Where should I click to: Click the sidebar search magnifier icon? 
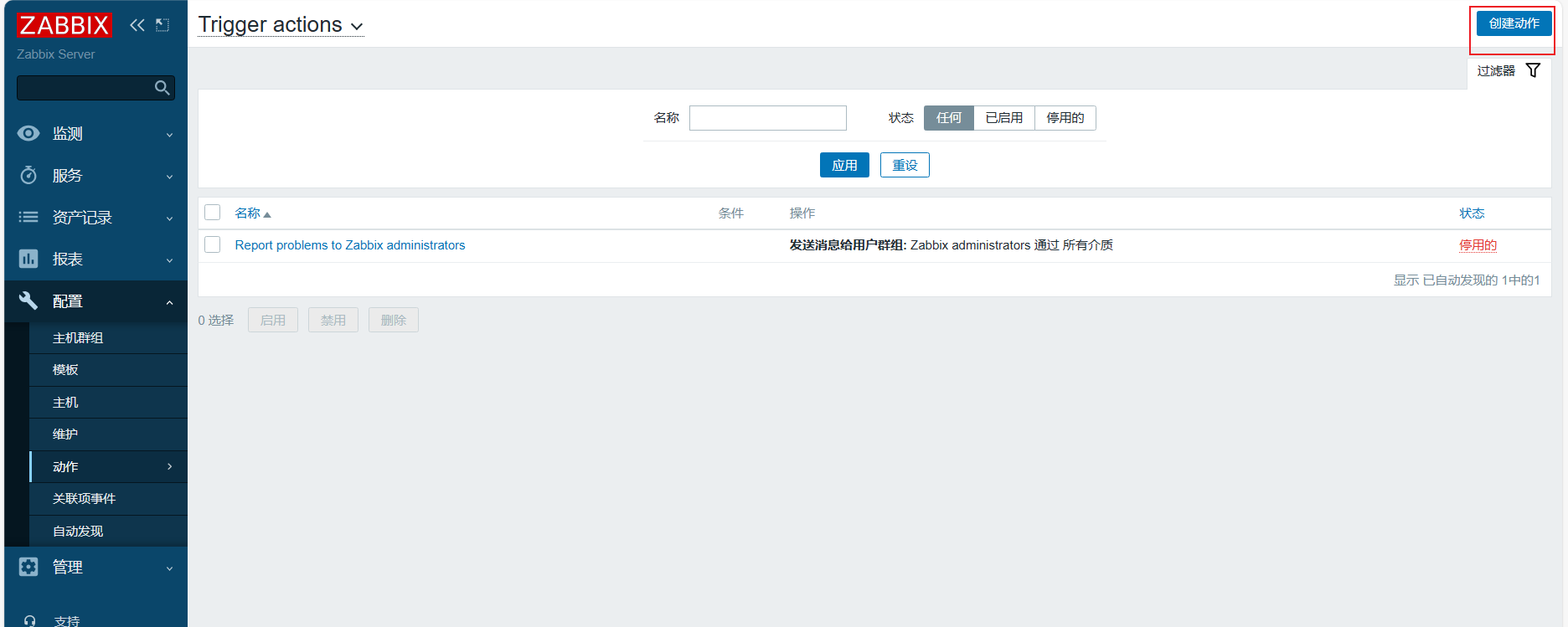click(x=162, y=87)
